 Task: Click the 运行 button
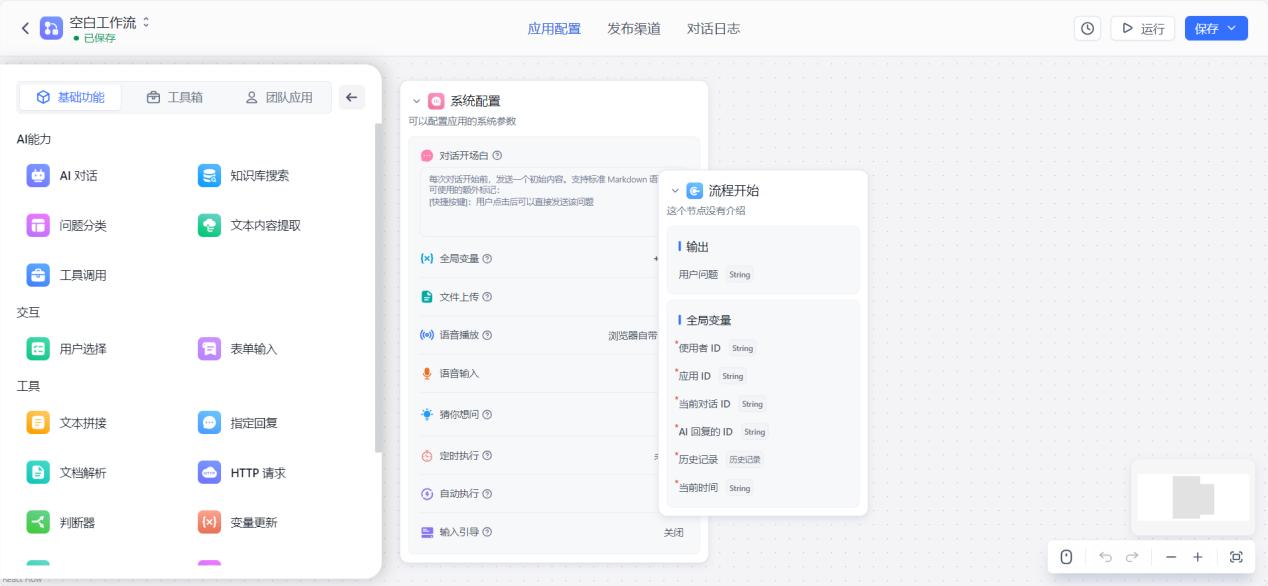point(1142,29)
